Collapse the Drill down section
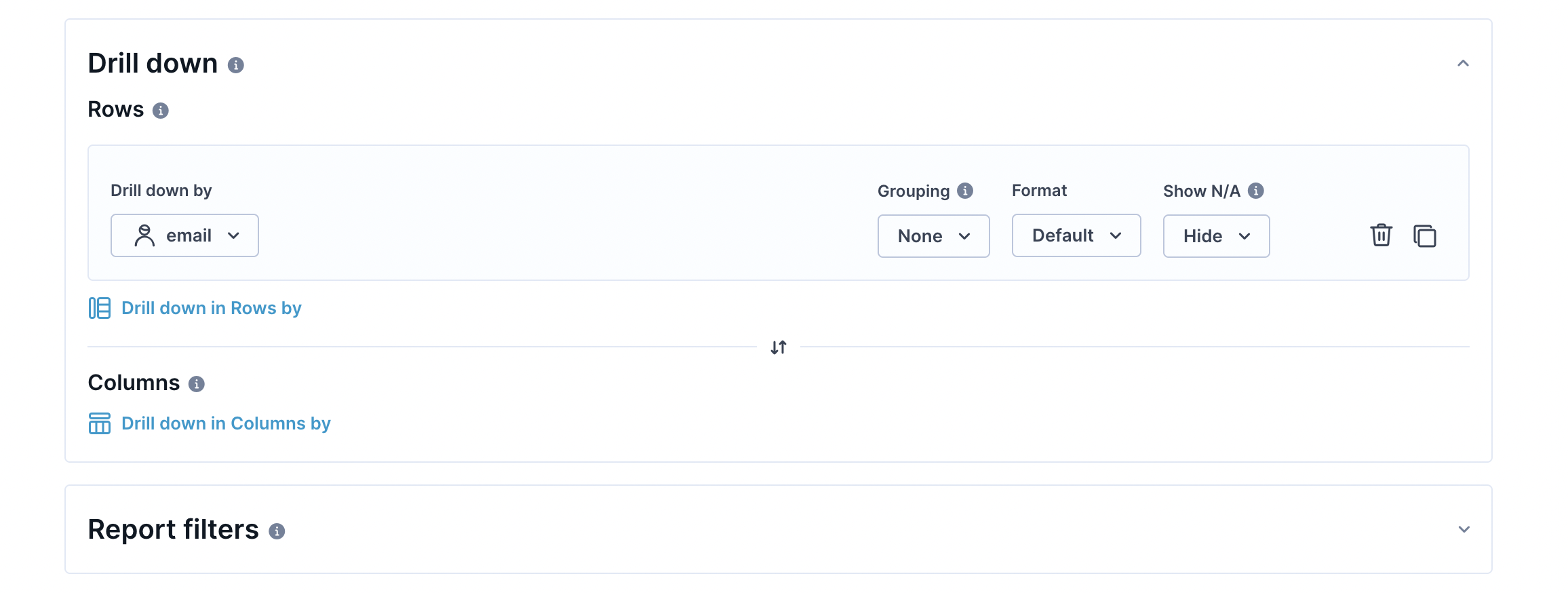1568x593 pixels. click(x=1464, y=64)
